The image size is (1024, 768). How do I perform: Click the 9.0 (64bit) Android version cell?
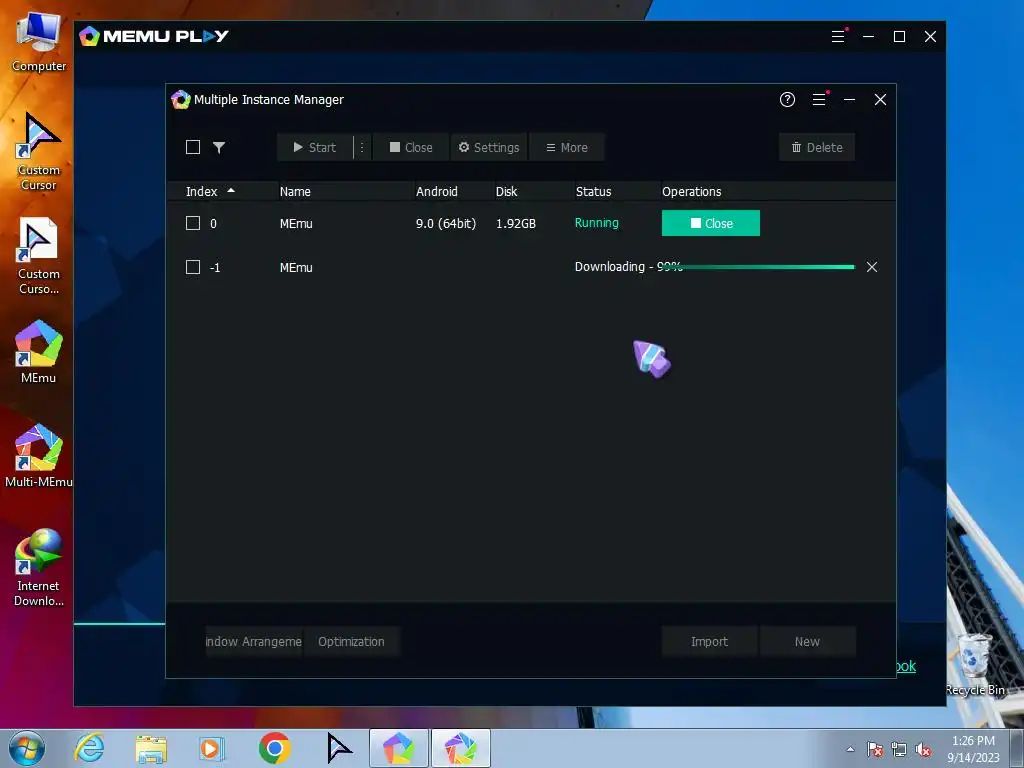446,223
